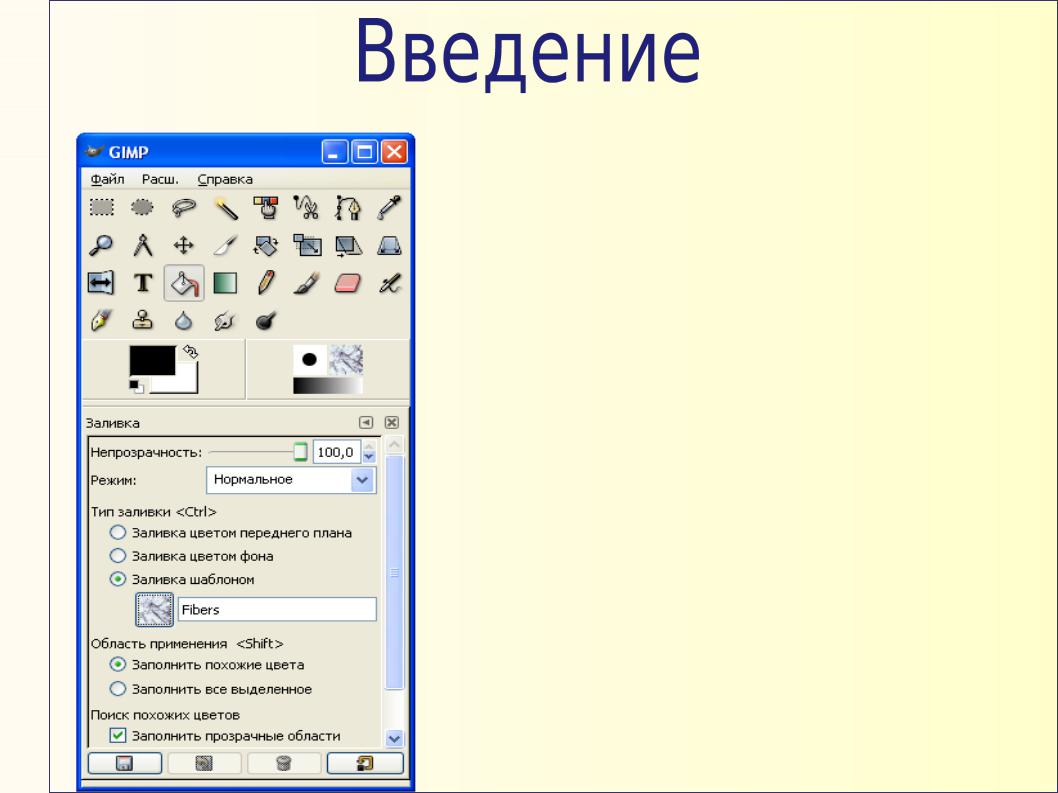The image size is (1058, 793).
Task: Choose the Rotate tool
Action: click(266, 245)
